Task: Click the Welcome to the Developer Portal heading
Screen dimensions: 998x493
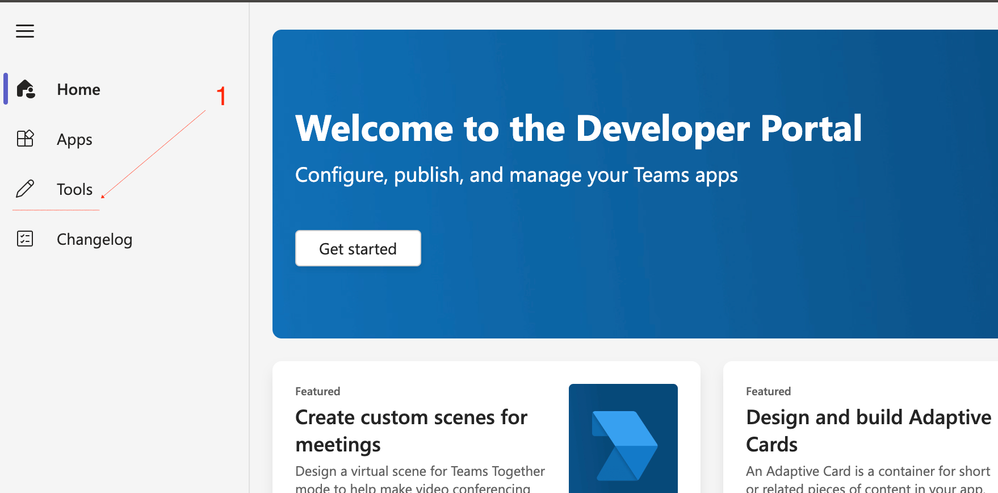Action: click(x=578, y=128)
